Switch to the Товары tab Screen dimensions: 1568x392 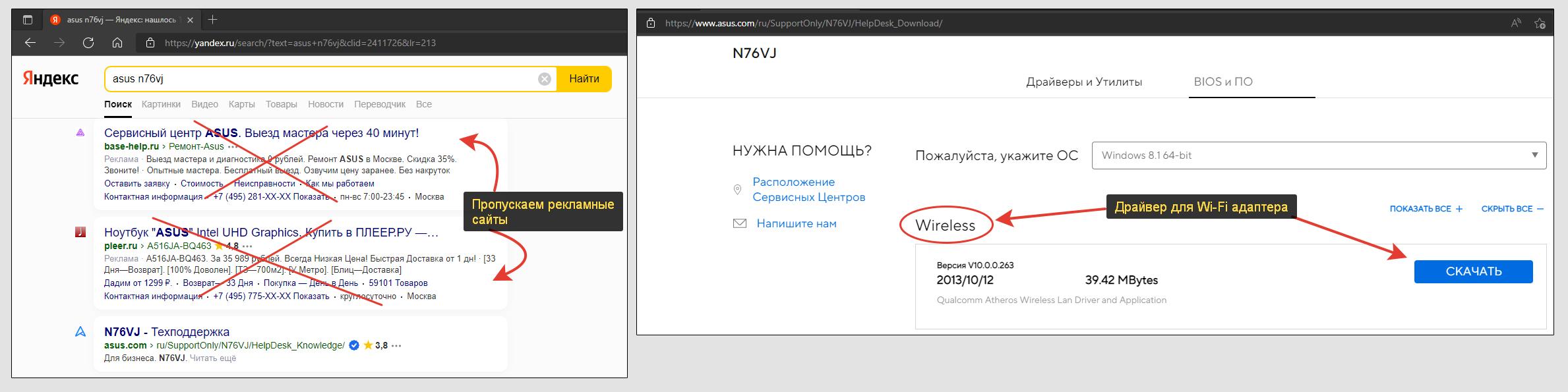282,104
